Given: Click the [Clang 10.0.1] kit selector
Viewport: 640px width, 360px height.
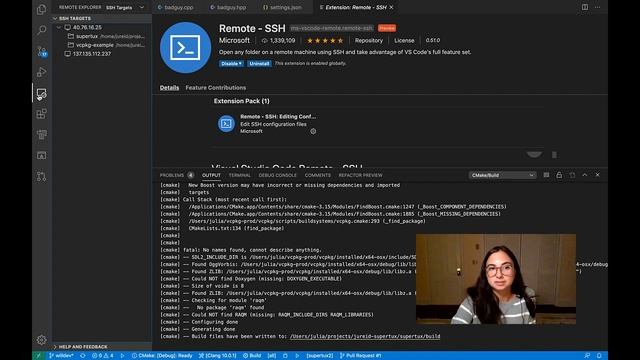Looking at the screenshot, I should 218,356.
